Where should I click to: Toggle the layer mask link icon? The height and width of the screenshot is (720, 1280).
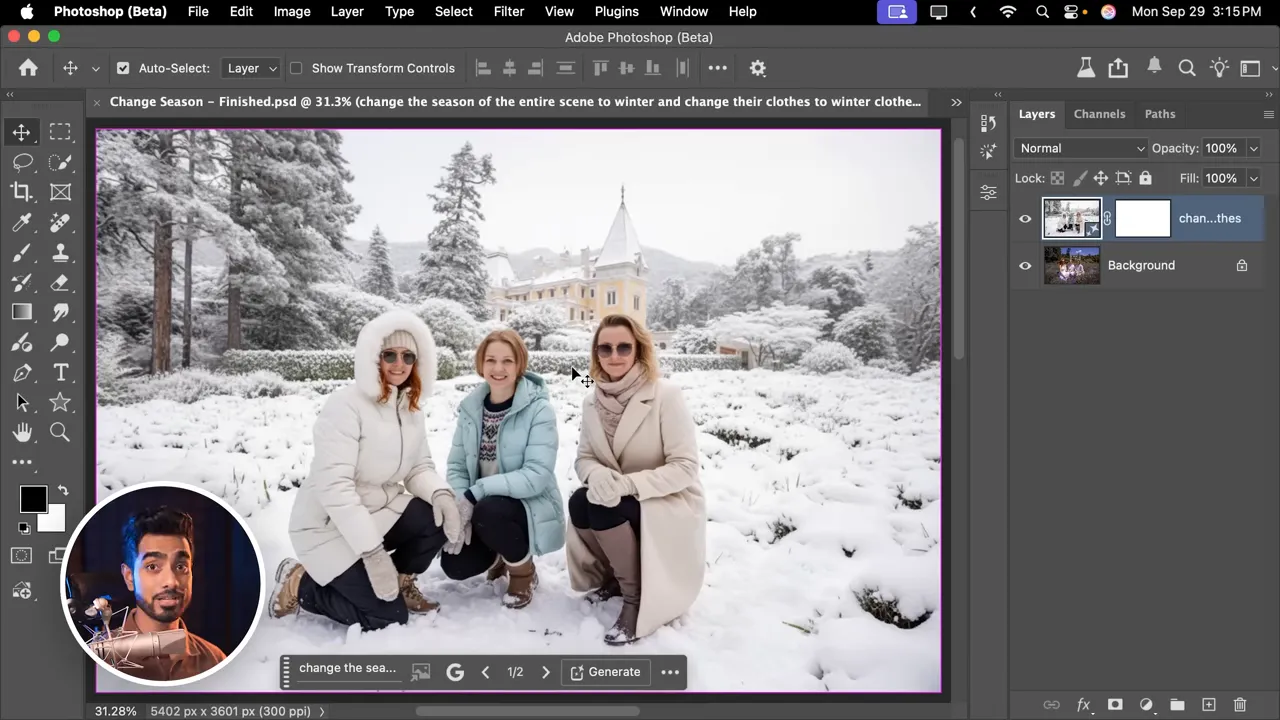point(1107,218)
